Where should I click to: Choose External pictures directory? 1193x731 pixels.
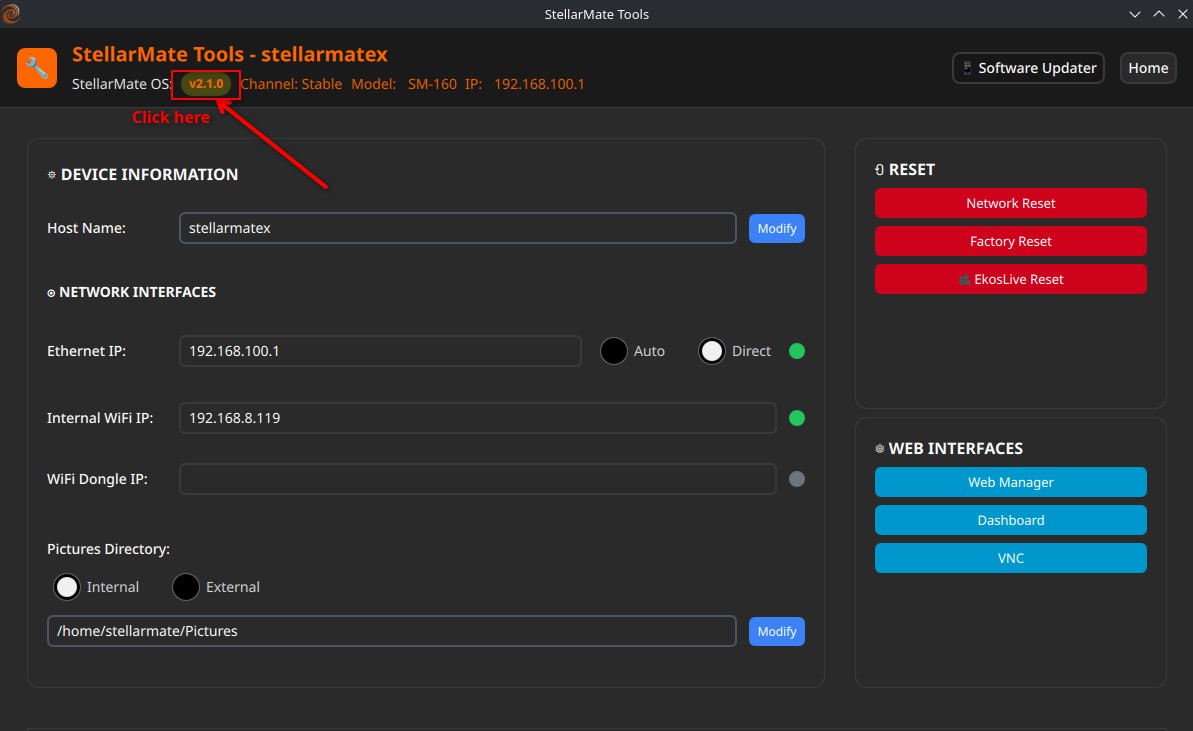[186, 586]
